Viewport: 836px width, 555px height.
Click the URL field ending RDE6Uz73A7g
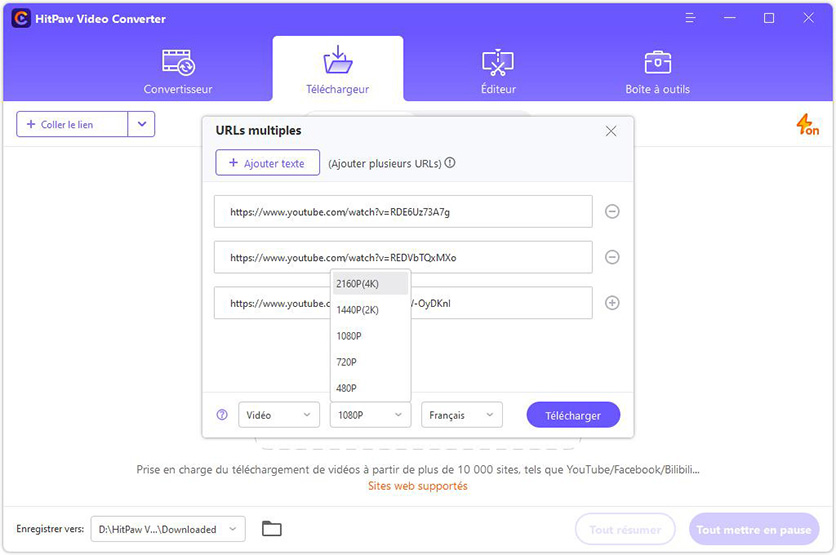[x=403, y=212]
